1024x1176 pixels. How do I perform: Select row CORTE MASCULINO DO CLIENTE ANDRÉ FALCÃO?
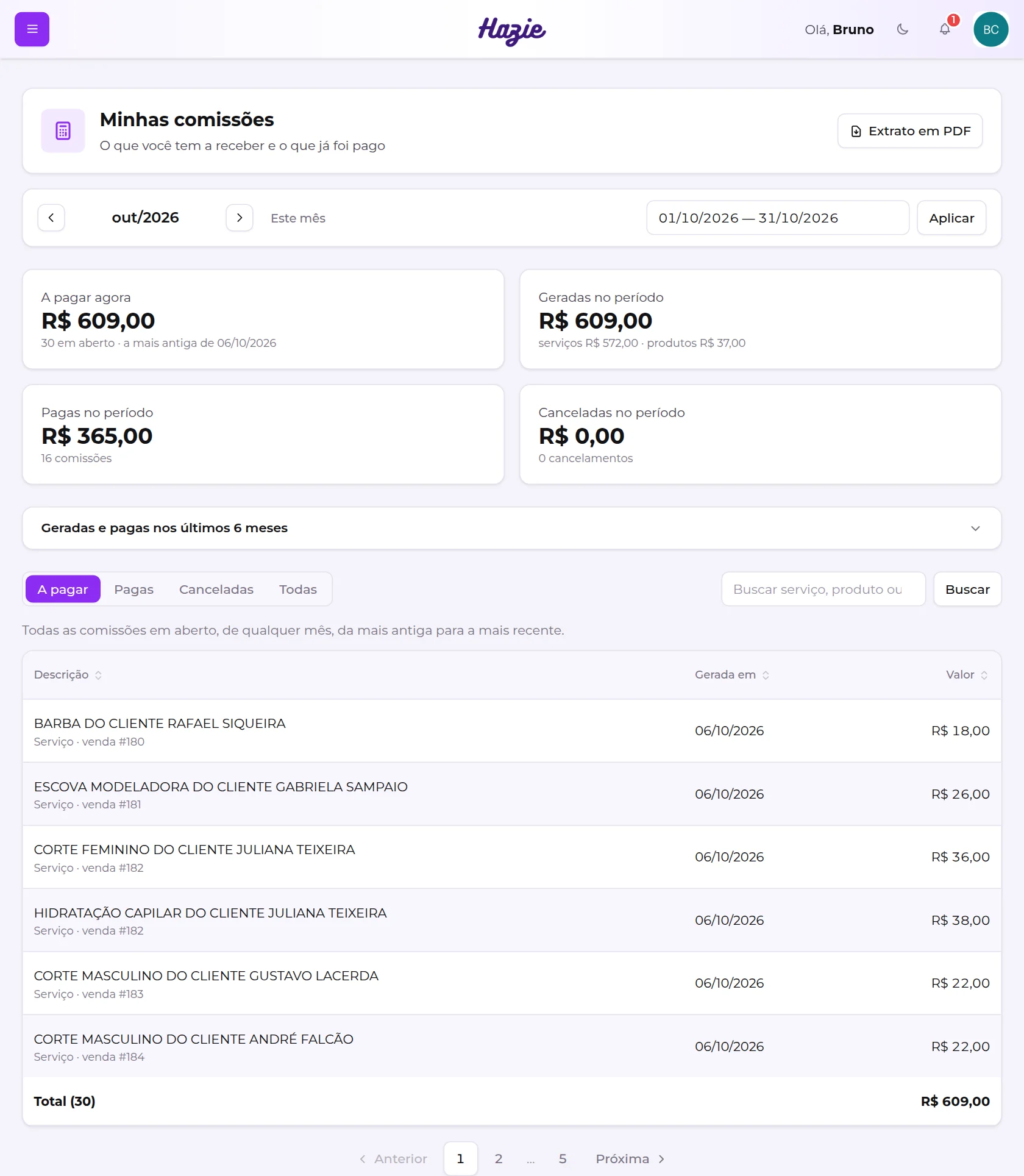point(512,1047)
